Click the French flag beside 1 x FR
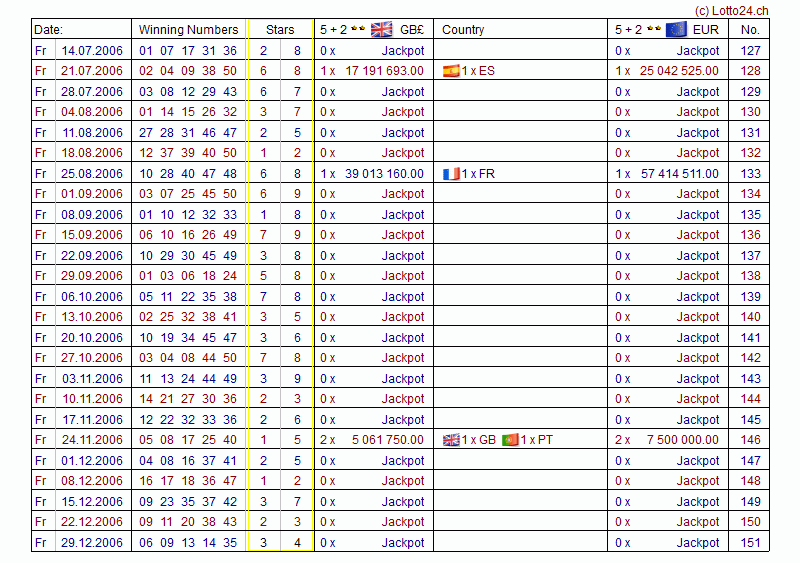800x563 pixels. [x=451, y=174]
